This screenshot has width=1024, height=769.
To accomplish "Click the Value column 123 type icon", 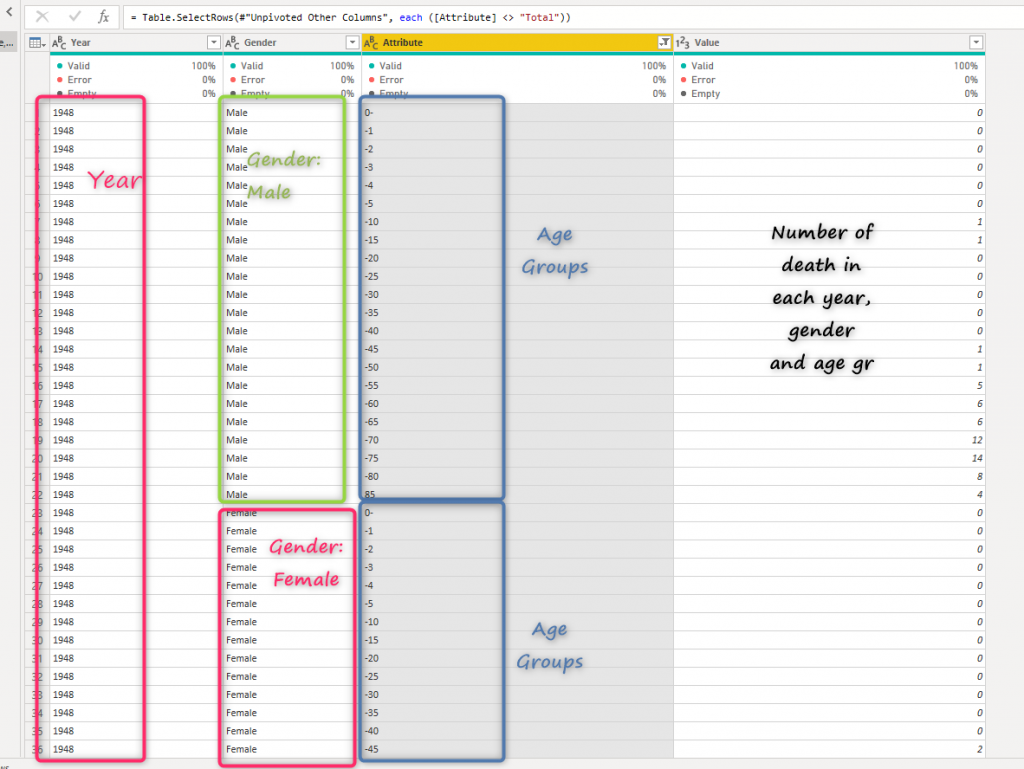I will click(x=683, y=43).
